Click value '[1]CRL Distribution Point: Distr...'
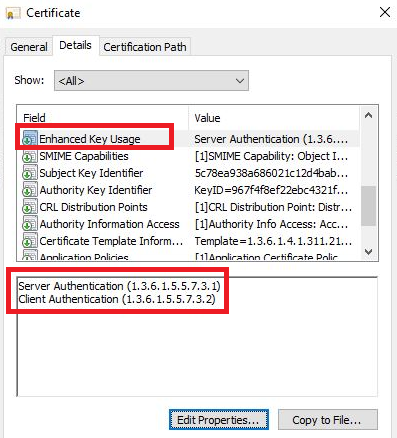The image size is (397, 438). [273, 207]
